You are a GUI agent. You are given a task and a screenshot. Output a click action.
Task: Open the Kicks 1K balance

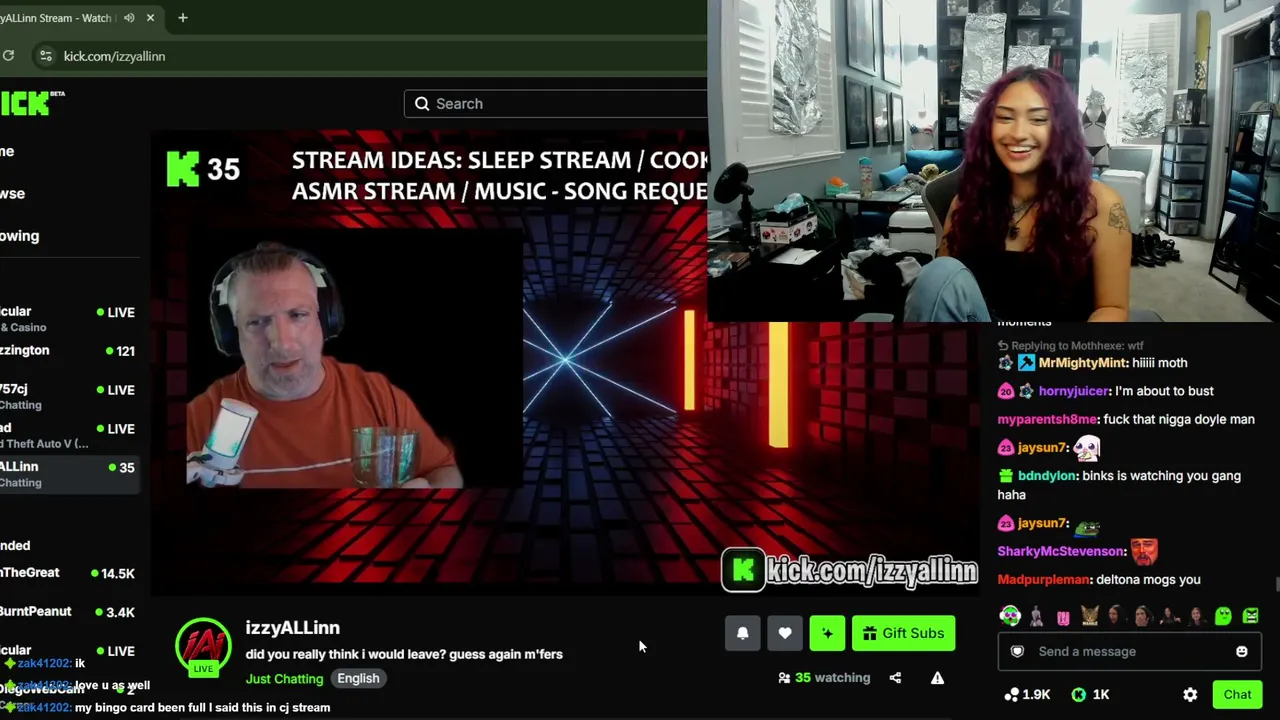click(x=1090, y=695)
